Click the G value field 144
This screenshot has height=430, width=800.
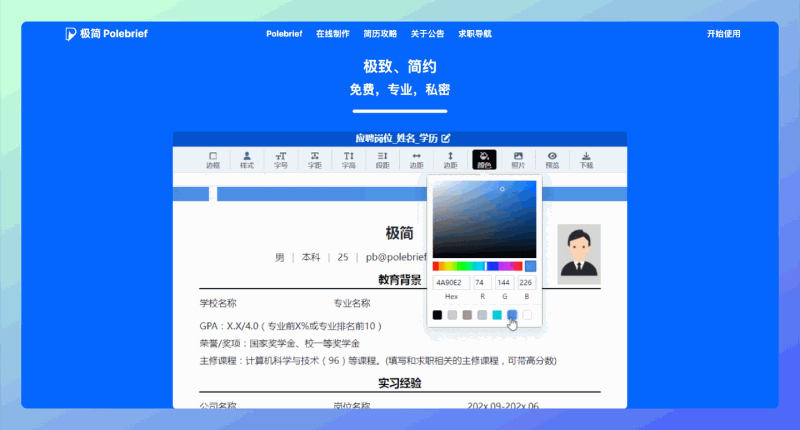click(504, 283)
